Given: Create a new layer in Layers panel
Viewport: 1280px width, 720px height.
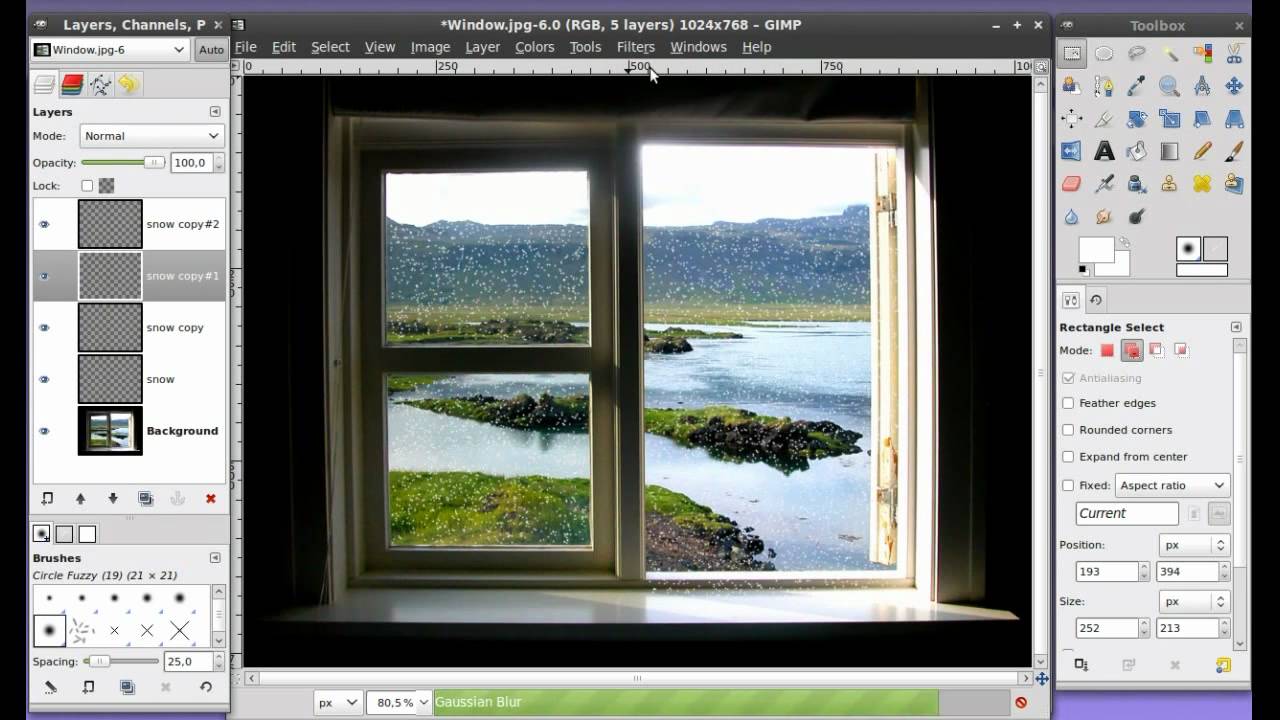Looking at the screenshot, I should (x=47, y=498).
